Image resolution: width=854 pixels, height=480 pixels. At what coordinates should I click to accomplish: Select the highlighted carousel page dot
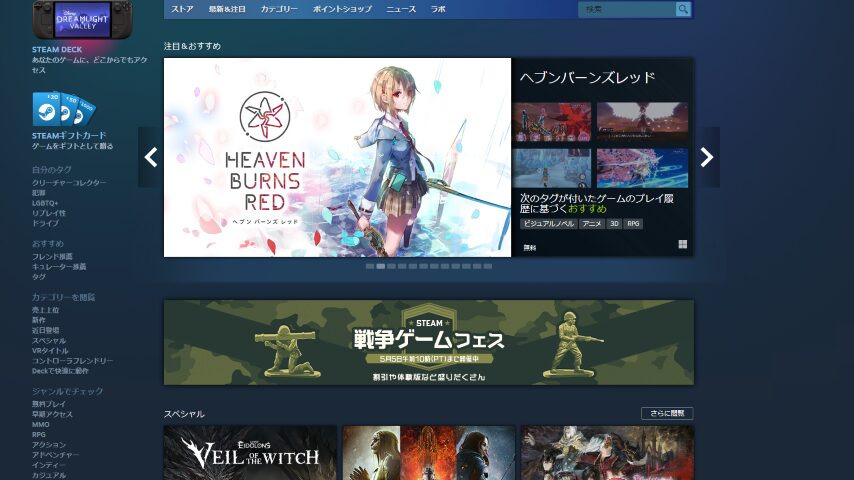coord(381,266)
